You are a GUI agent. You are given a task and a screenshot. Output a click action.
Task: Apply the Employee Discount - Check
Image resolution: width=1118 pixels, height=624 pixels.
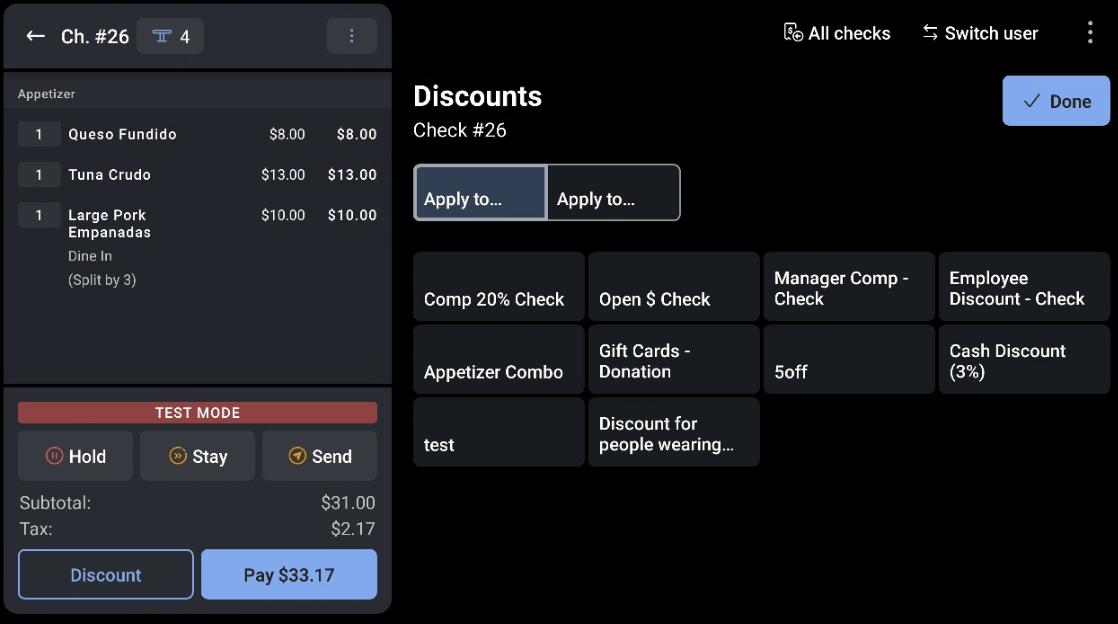point(1023,286)
